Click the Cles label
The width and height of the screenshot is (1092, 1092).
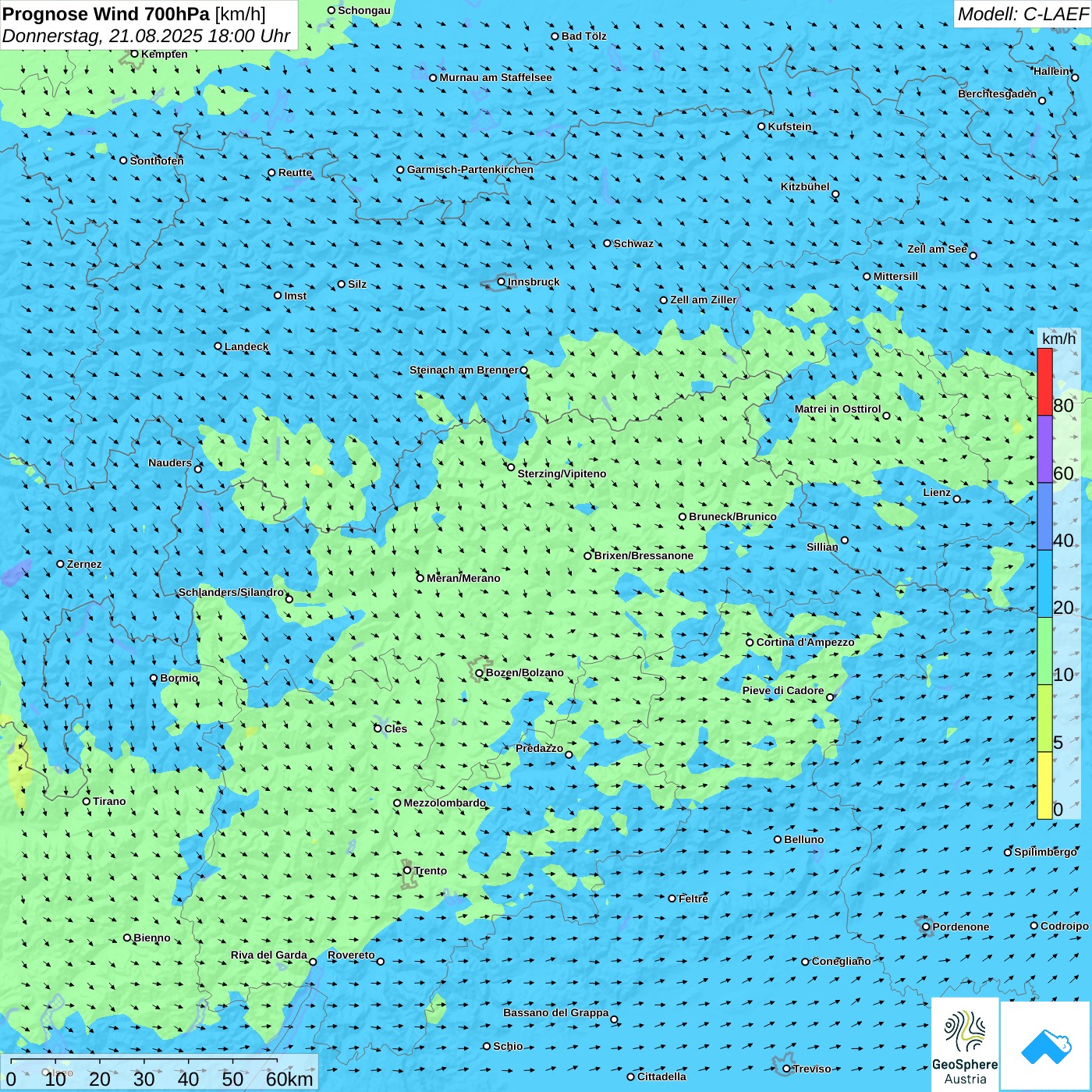click(x=395, y=729)
